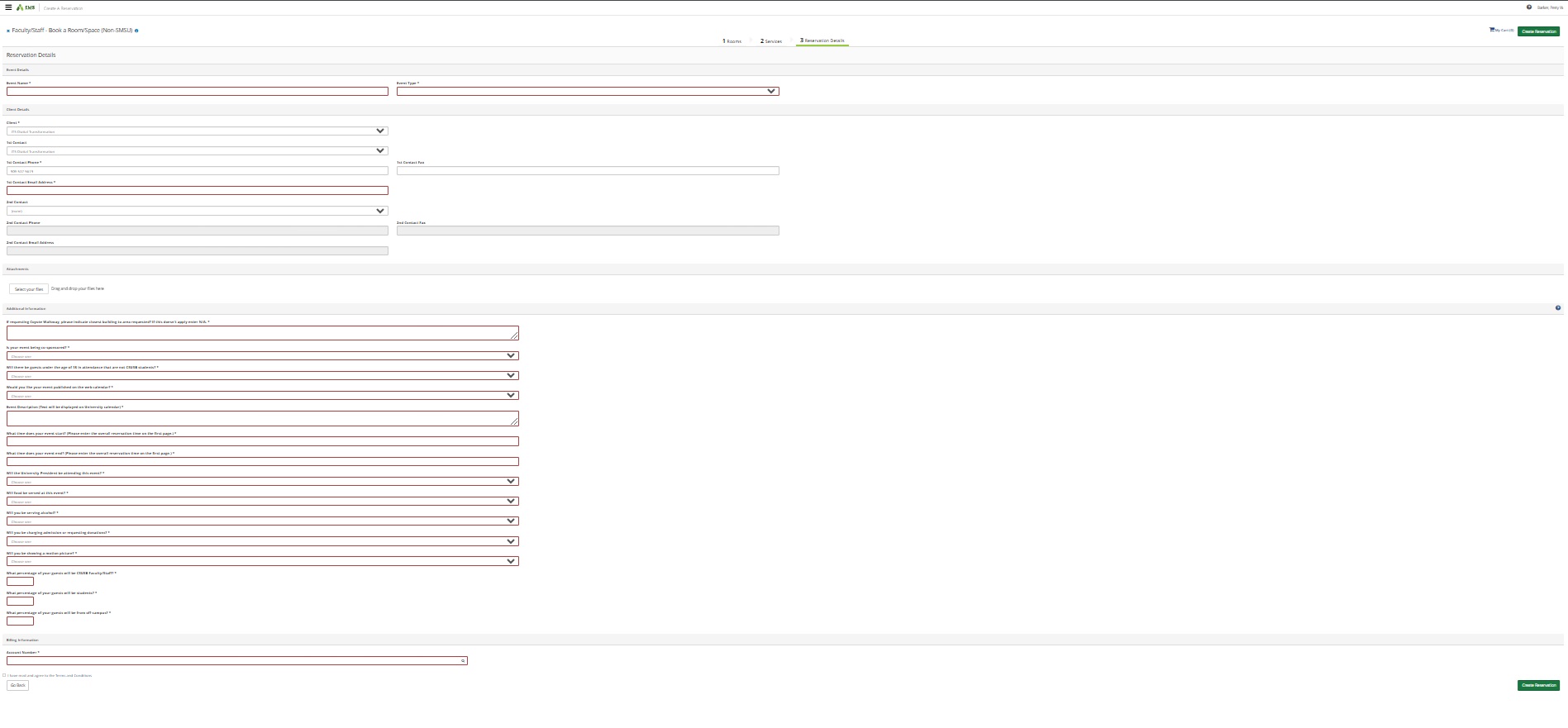Open the Terms and Conditions link
The height and width of the screenshot is (728, 1568).
click(x=74, y=676)
